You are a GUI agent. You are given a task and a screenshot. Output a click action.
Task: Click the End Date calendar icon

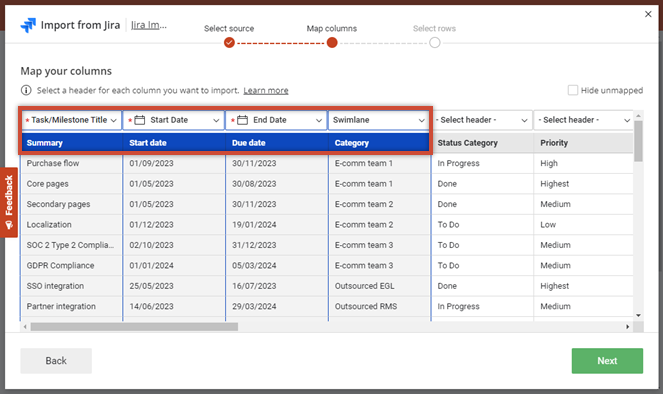pyautogui.click(x=242, y=120)
